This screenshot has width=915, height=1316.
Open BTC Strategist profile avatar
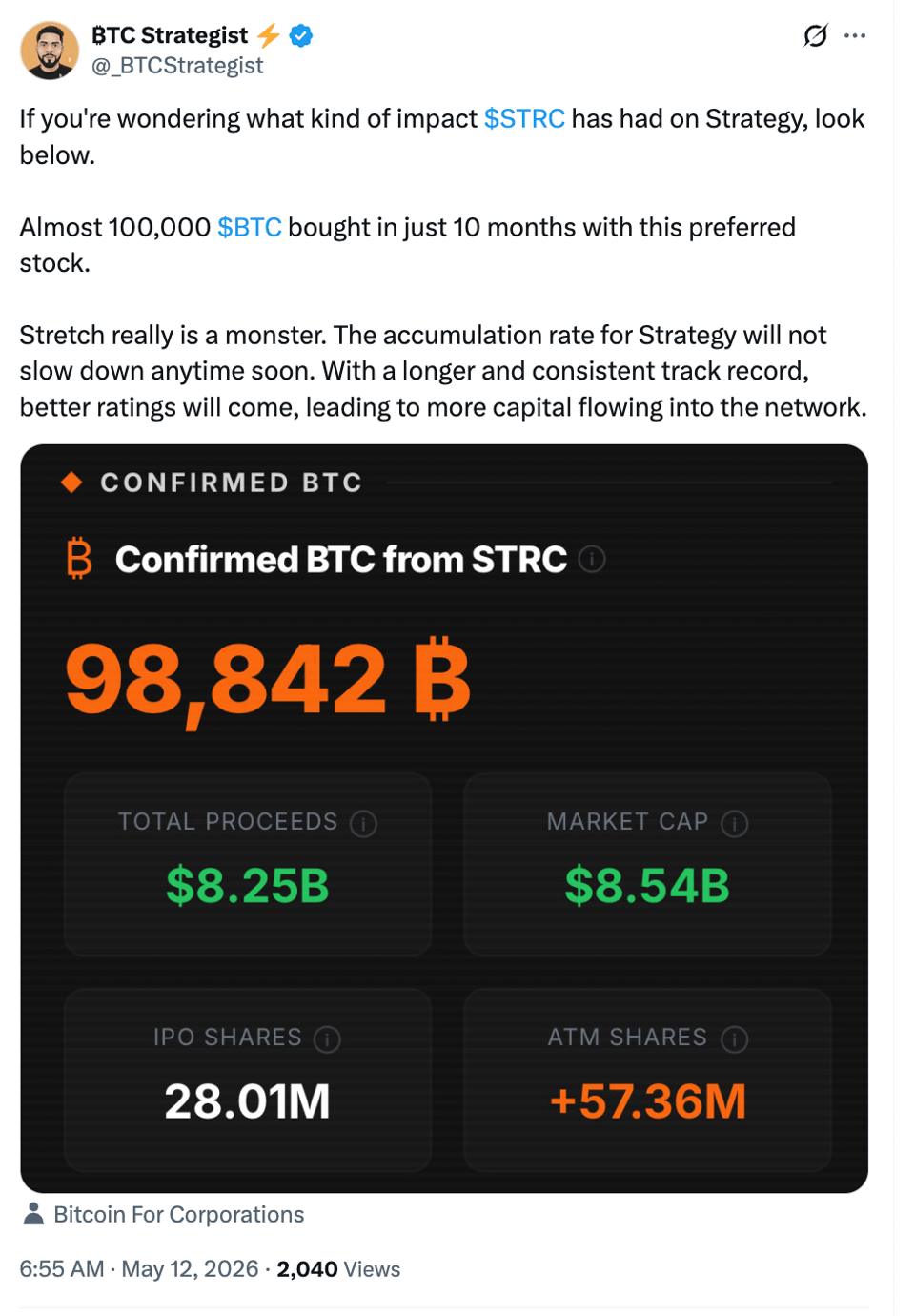pyautogui.click(x=50, y=51)
